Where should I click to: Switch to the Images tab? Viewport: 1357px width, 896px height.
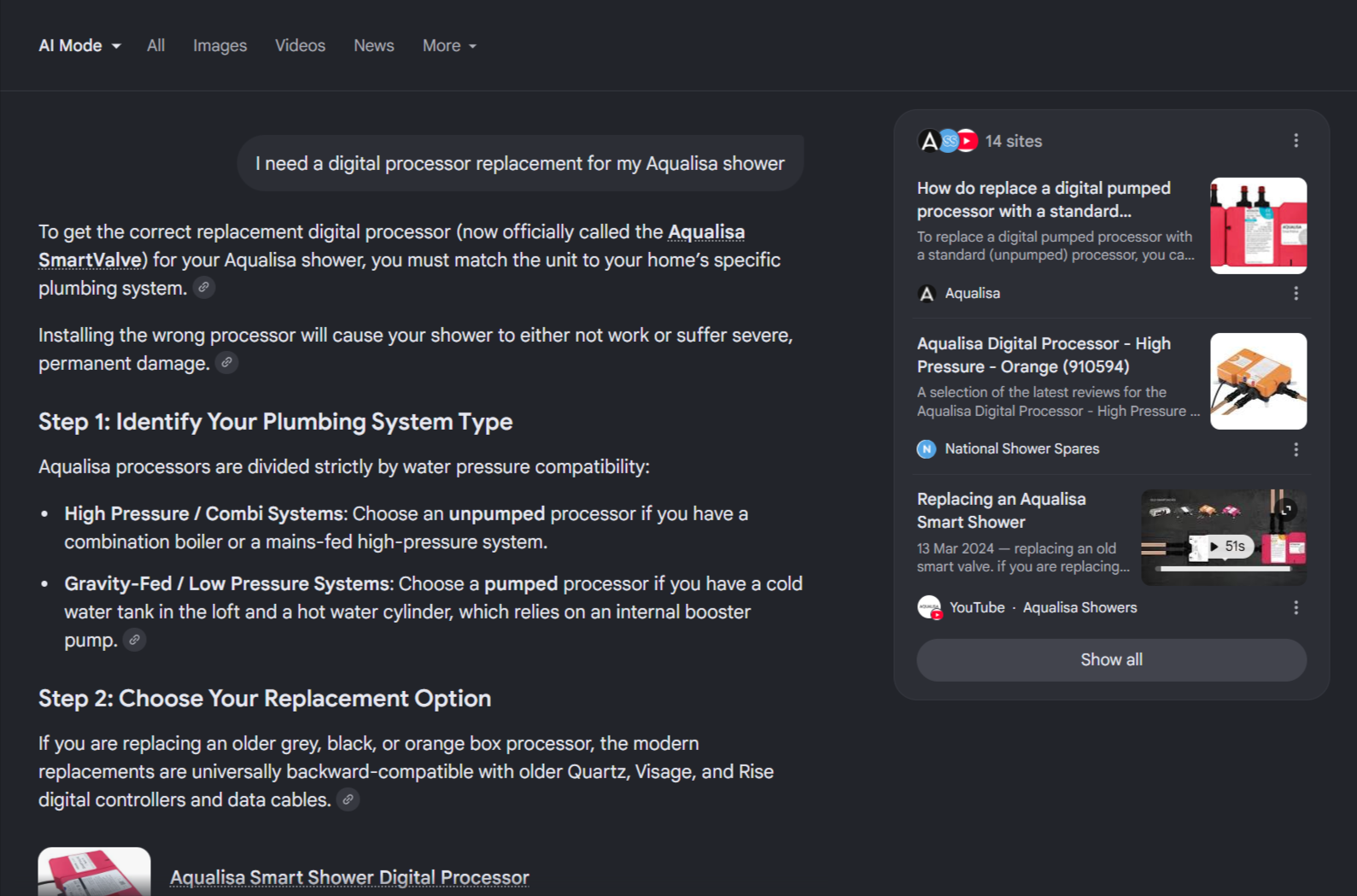click(x=219, y=46)
